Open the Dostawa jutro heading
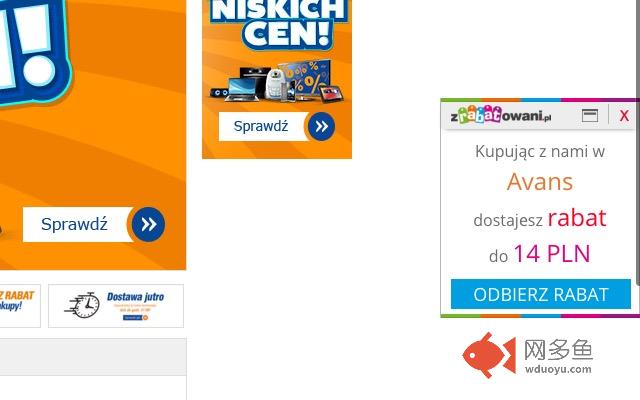 click(x=136, y=297)
